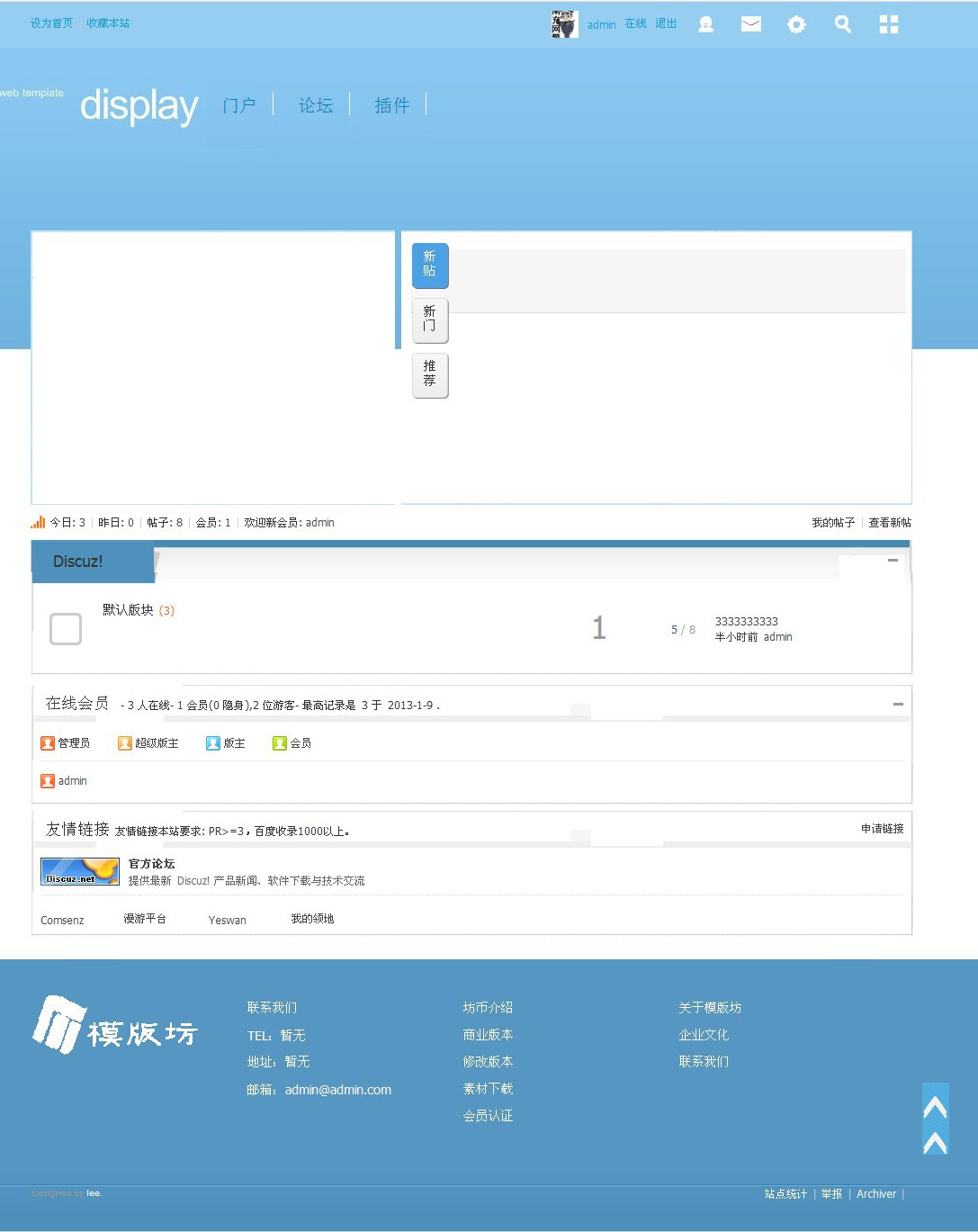Click the 站点统计 footer link
Image resolution: width=978 pixels, height=1232 pixels.
point(785,1194)
